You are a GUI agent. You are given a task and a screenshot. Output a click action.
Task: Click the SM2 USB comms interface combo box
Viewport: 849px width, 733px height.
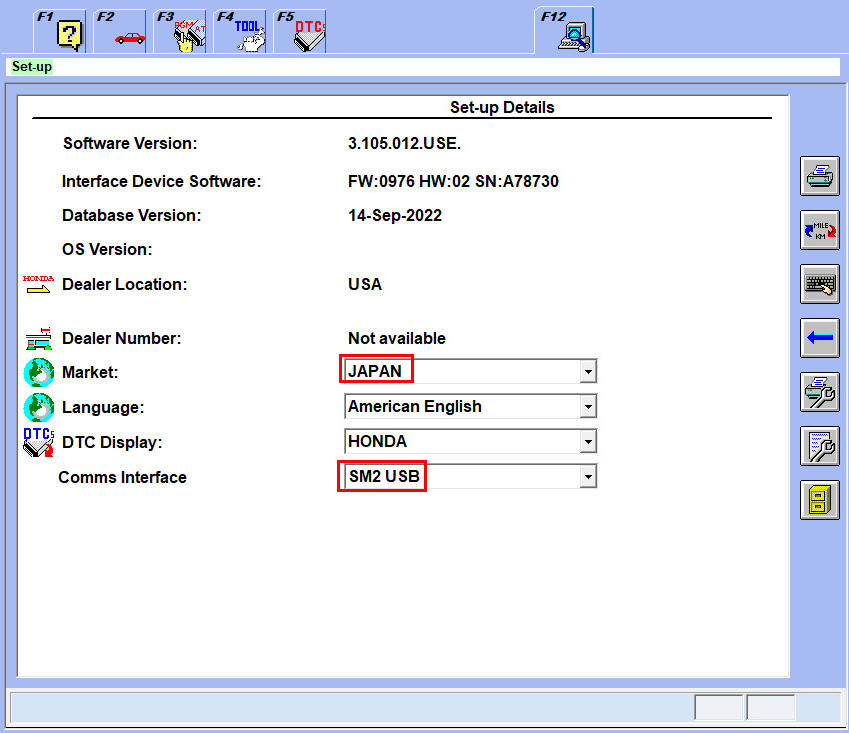click(x=470, y=476)
